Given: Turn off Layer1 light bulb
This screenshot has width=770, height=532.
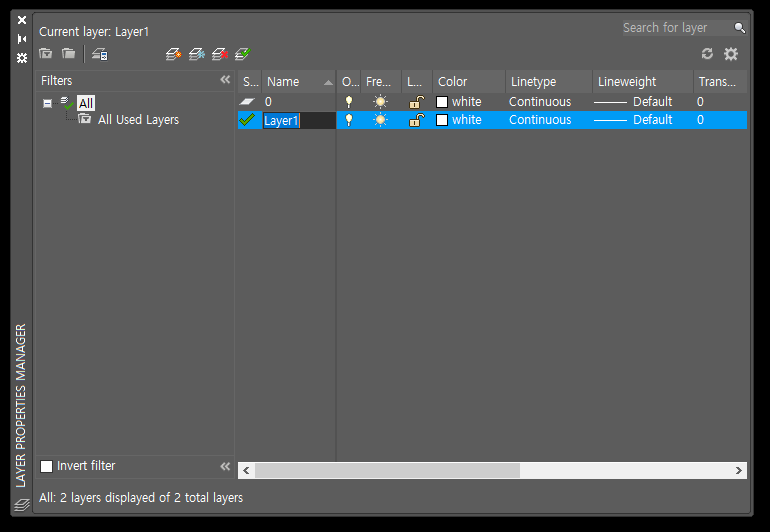Looking at the screenshot, I should [349, 119].
